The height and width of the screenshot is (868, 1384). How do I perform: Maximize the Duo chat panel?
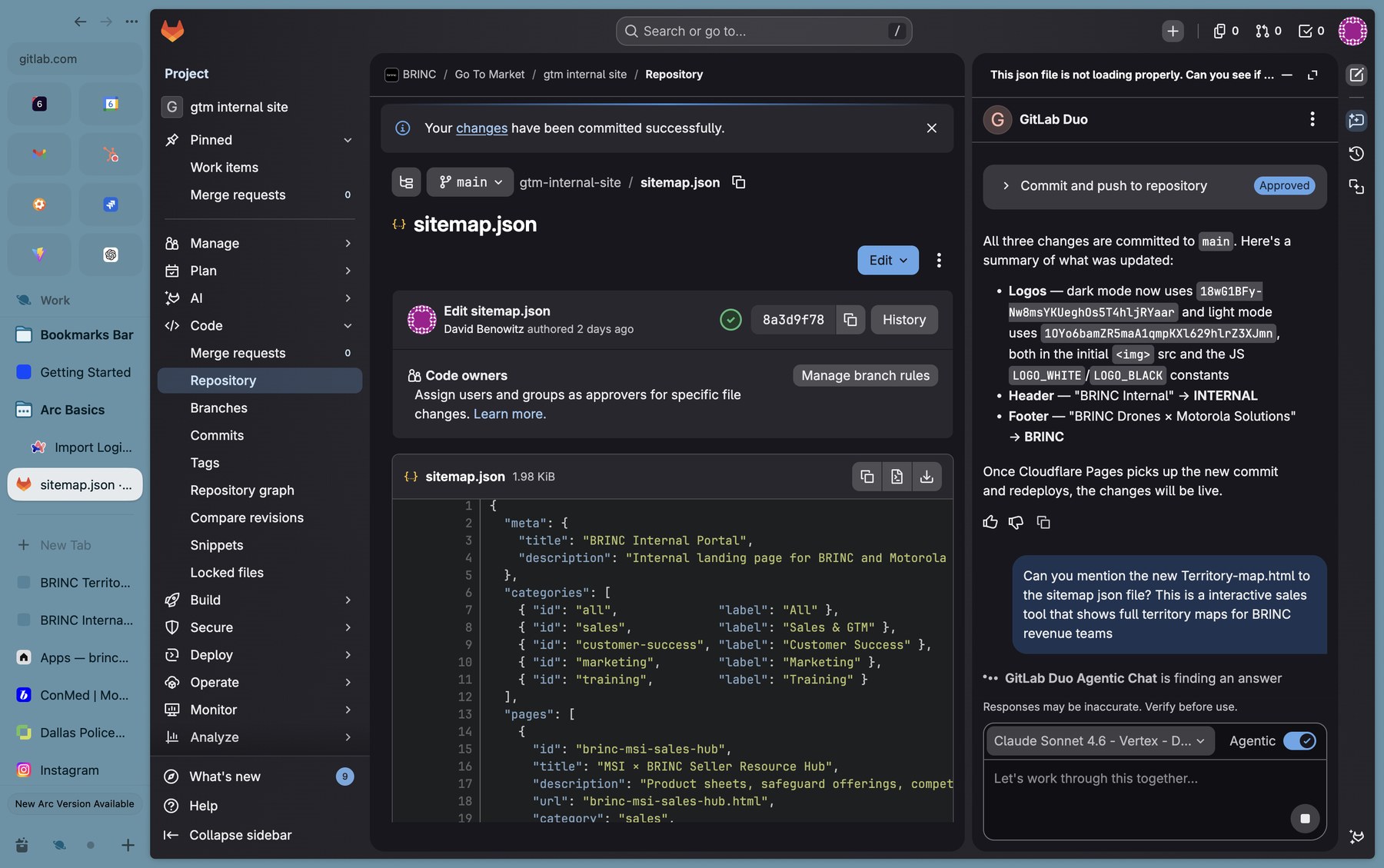point(1312,75)
